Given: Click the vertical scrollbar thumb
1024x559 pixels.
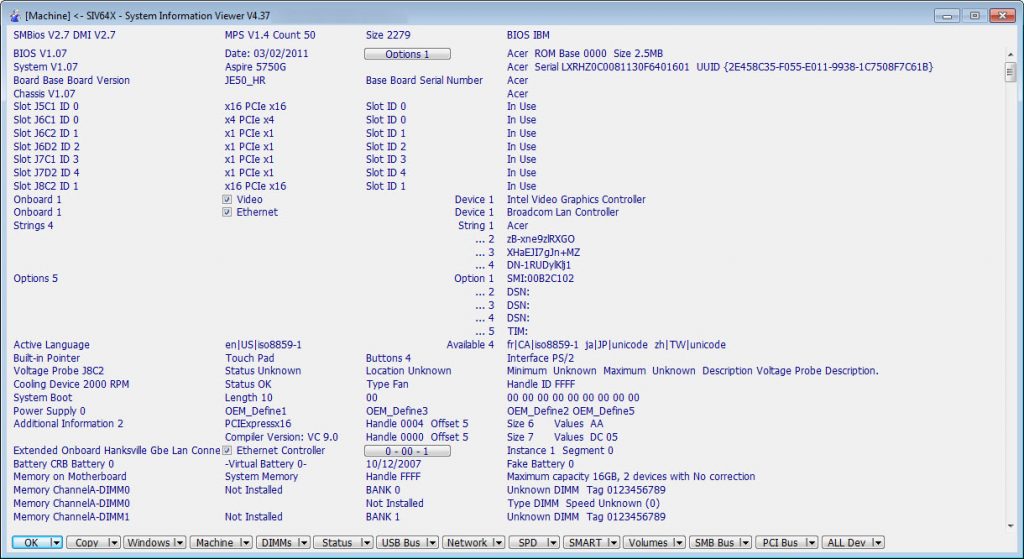Looking at the screenshot, I should pyautogui.click(x=1011, y=72).
